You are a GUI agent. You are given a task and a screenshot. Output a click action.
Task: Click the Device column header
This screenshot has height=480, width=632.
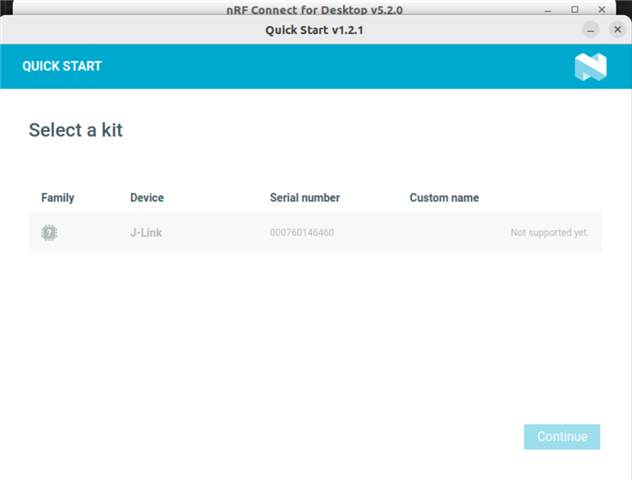(x=147, y=198)
